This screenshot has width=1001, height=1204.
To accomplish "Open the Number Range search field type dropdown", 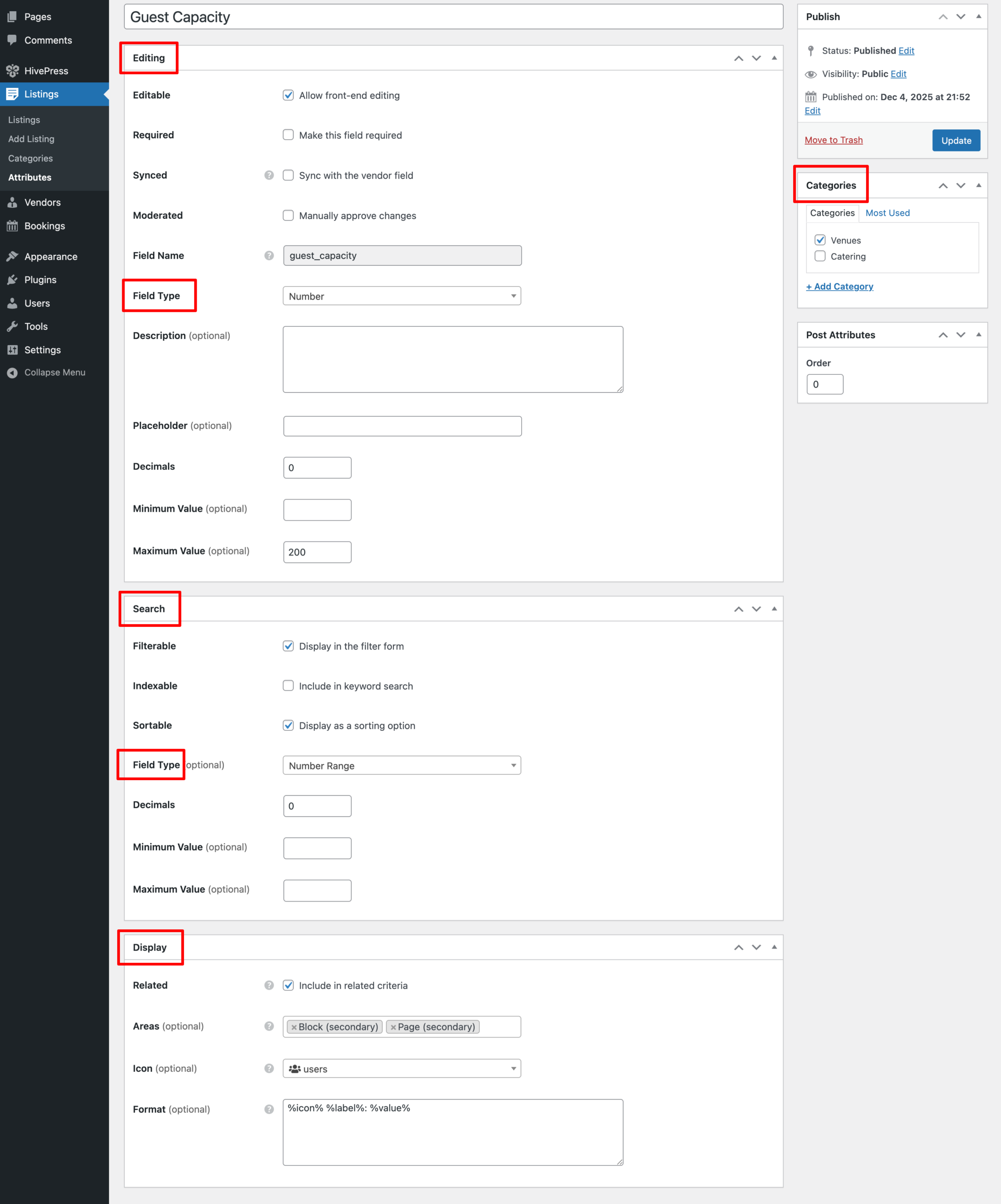I will 401,765.
